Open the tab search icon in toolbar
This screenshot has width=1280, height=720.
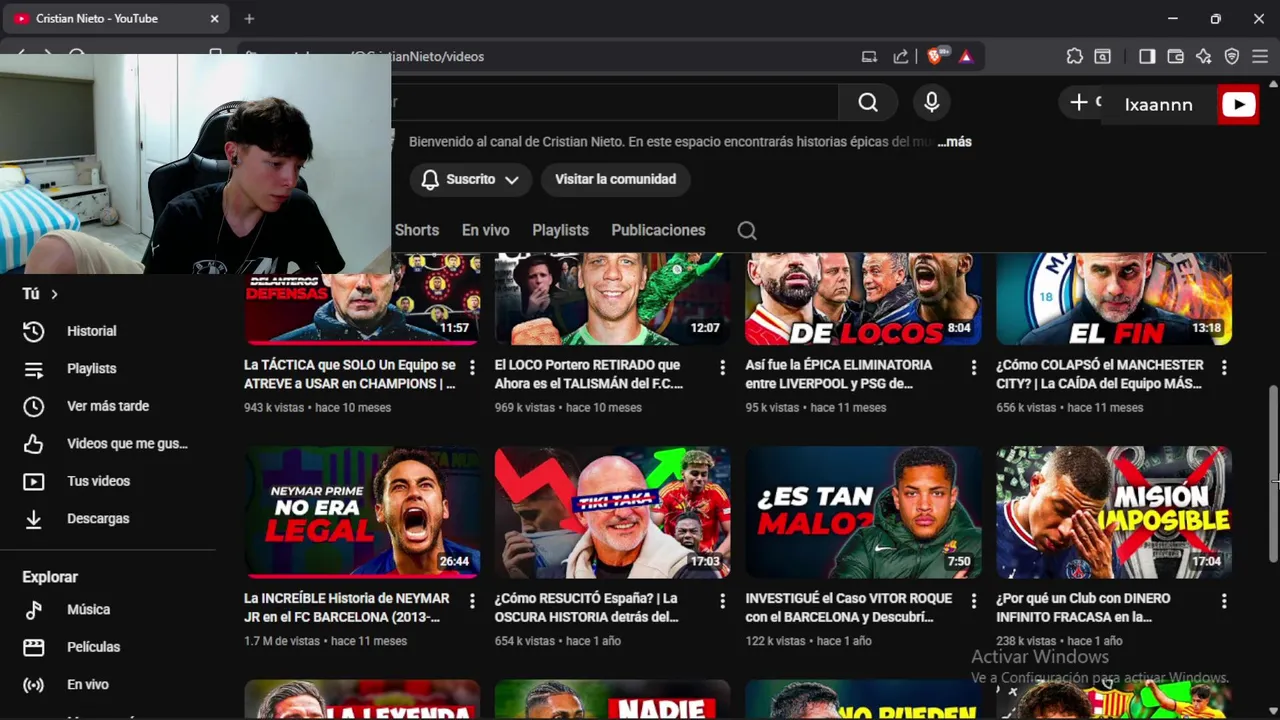tap(1102, 57)
